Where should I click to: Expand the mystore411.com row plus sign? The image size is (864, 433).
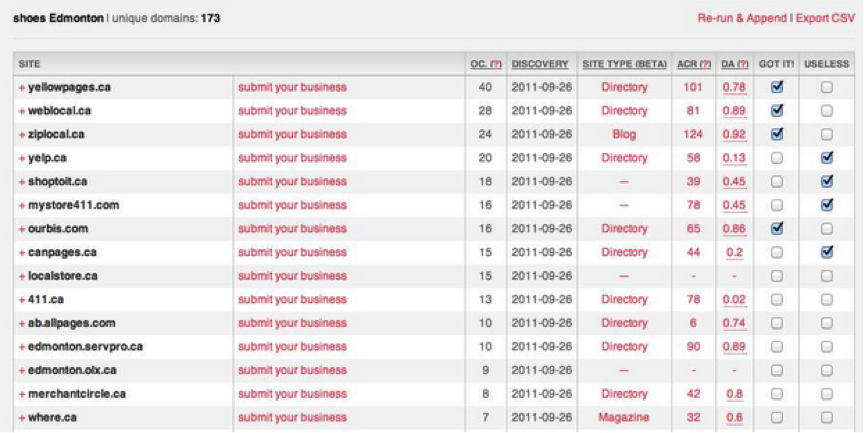pyautogui.click(x=22, y=206)
